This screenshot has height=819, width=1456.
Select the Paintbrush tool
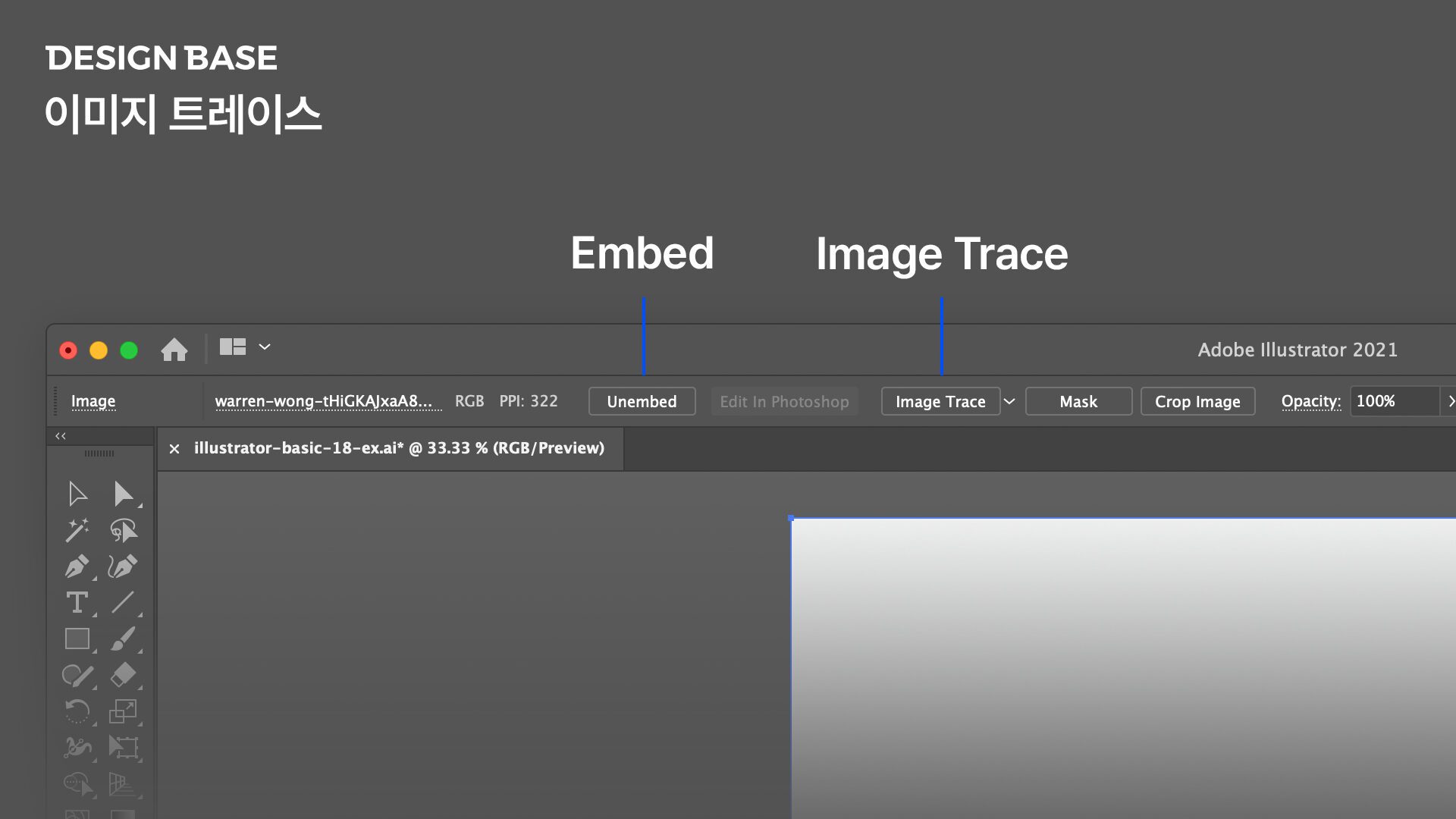(x=123, y=639)
